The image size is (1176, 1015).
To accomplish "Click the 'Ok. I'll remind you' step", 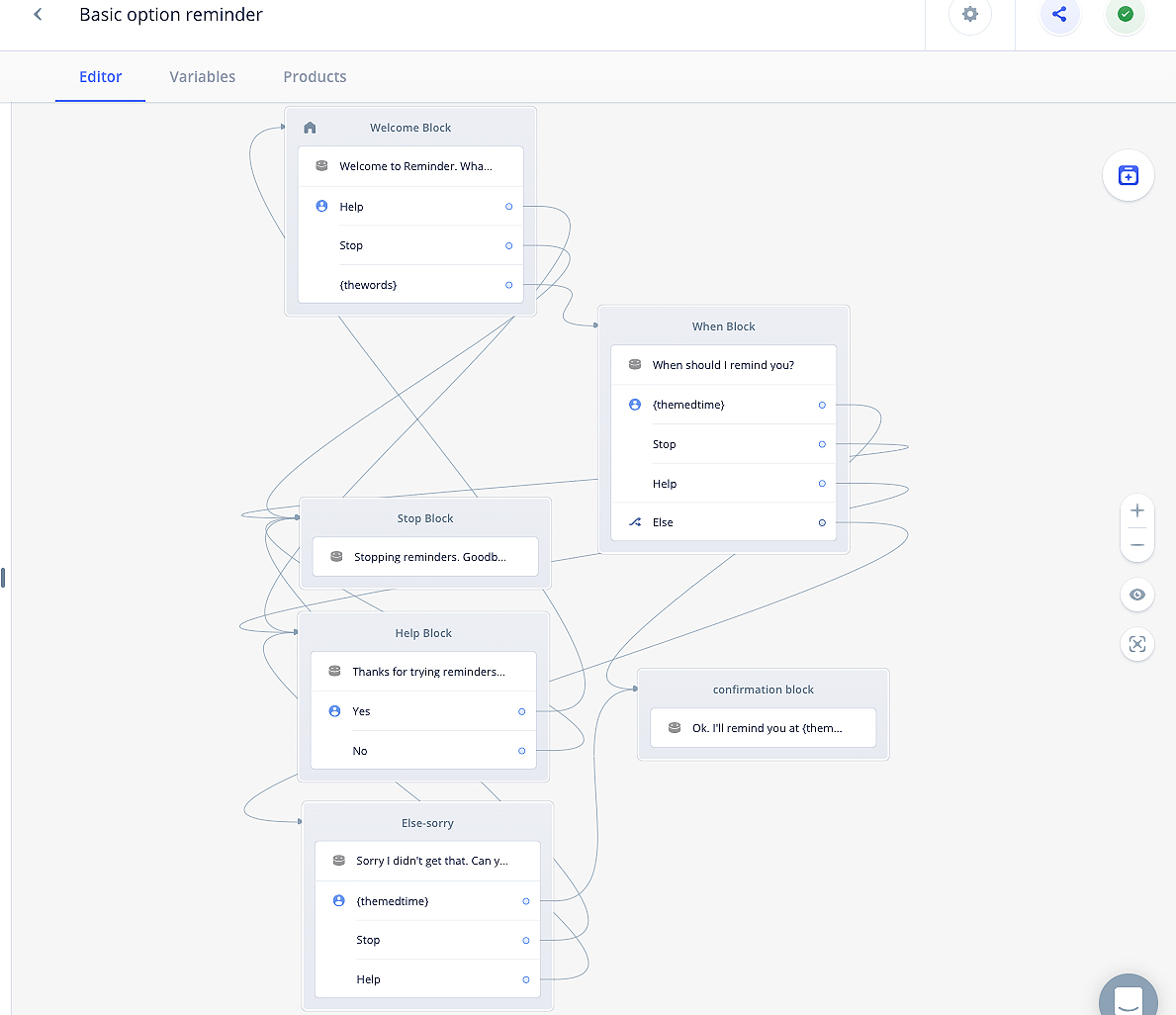I will point(763,728).
